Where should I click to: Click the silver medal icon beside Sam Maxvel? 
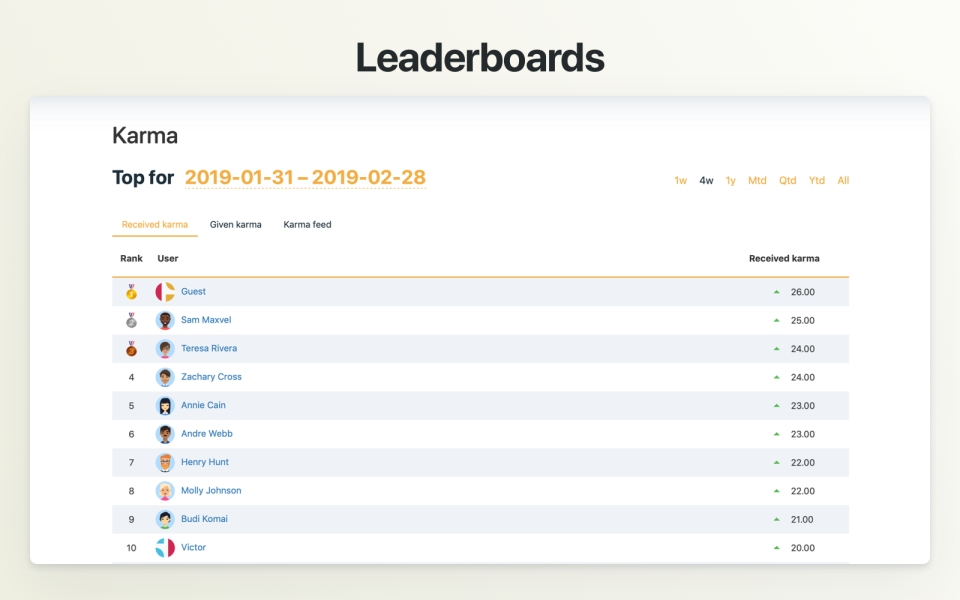pyautogui.click(x=131, y=320)
